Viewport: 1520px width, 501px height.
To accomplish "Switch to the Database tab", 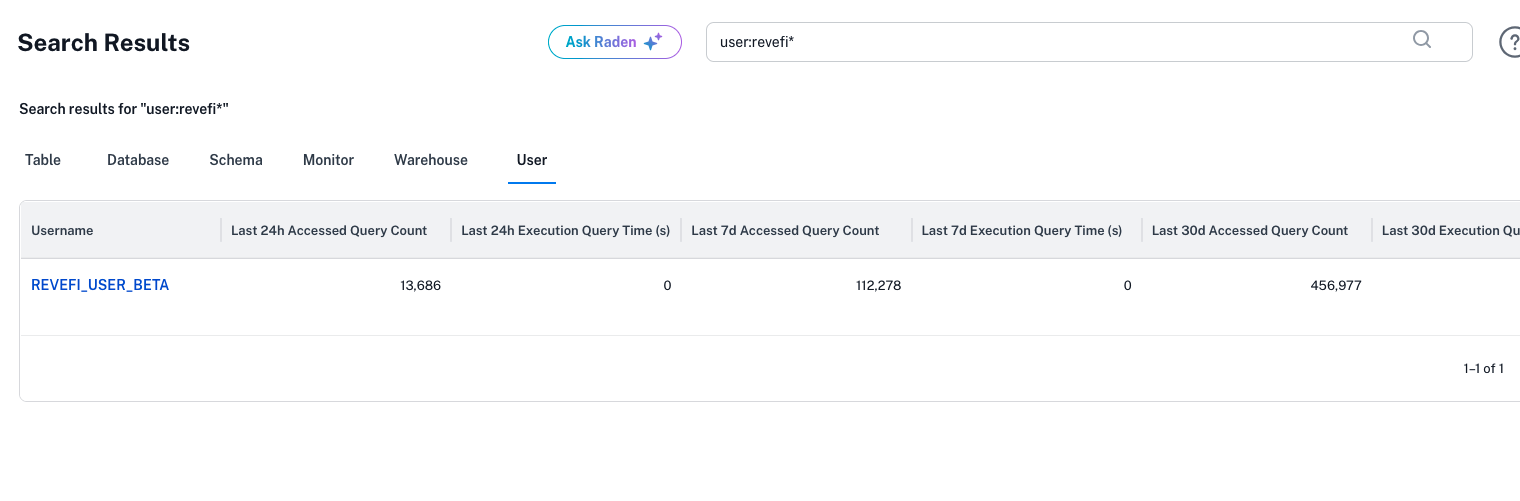I will point(138,160).
